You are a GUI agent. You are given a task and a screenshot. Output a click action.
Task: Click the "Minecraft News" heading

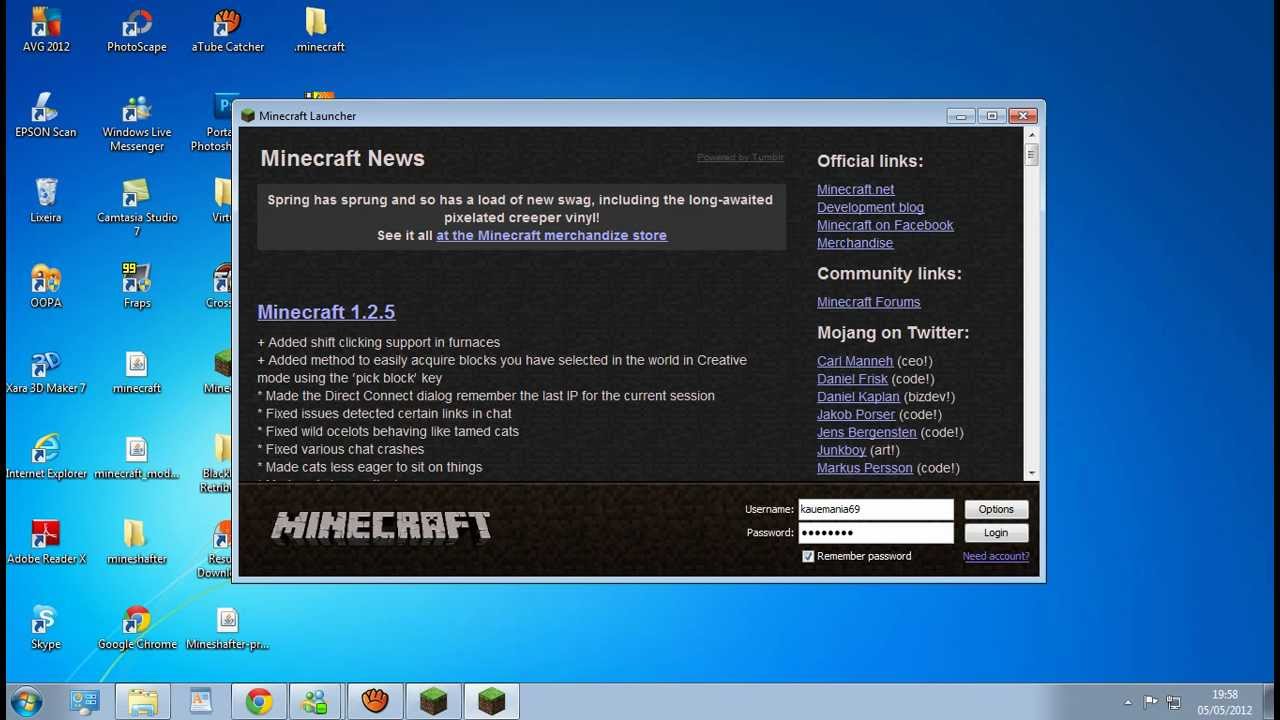click(342, 158)
